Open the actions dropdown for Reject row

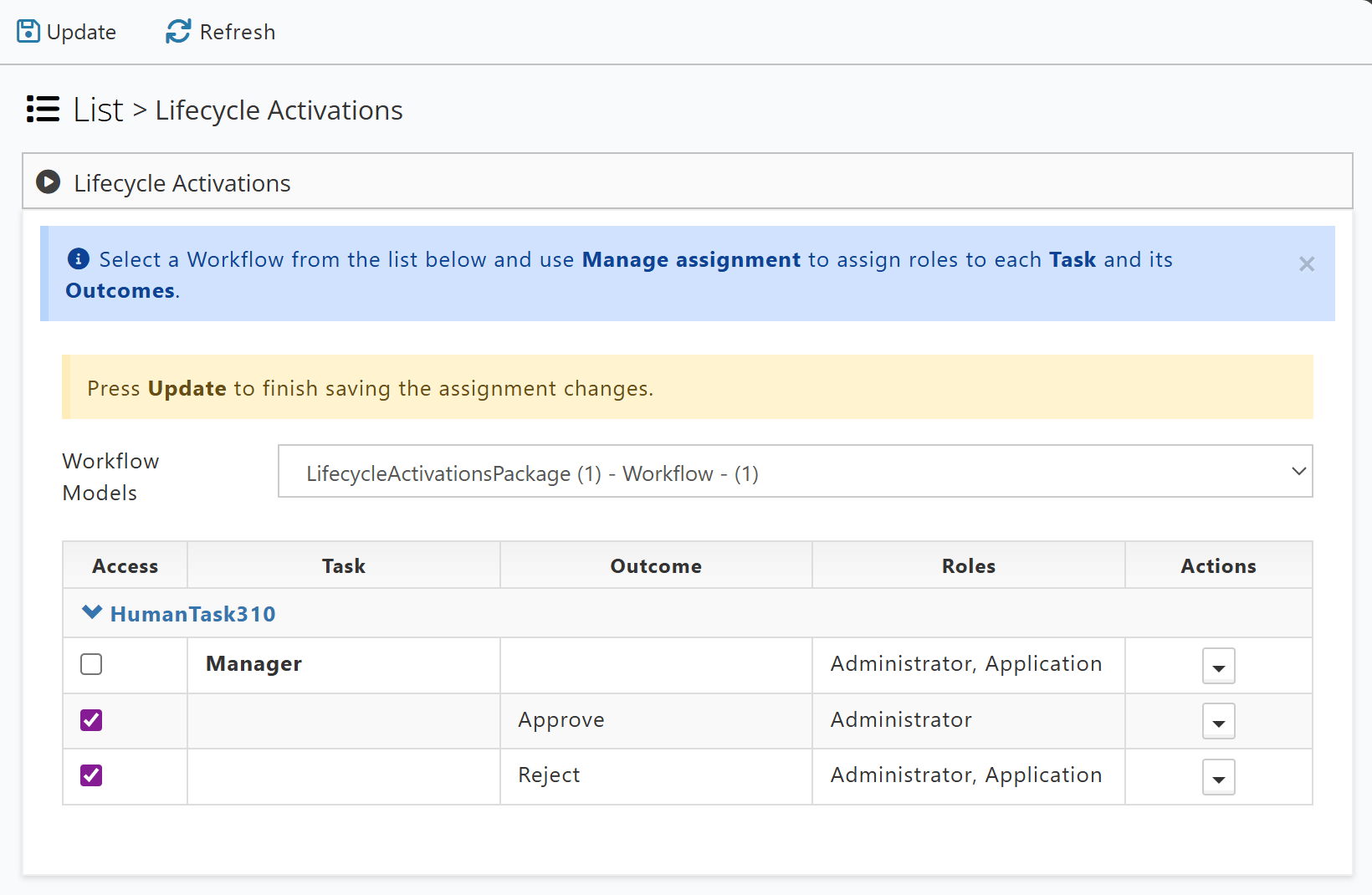click(1218, 778)
